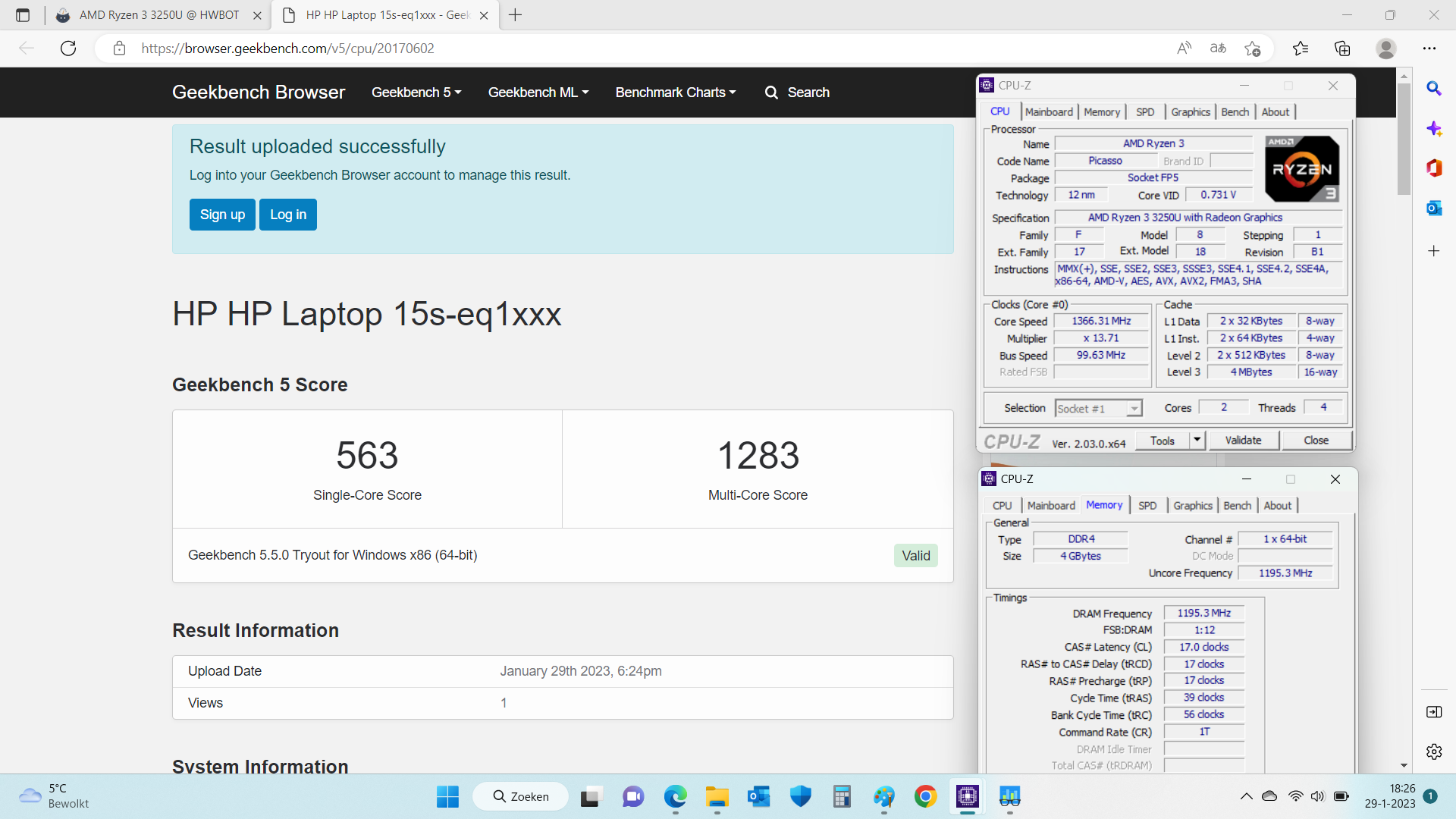View site information lock icon
Viewport: 1456px width, 819px height.
coord(119,49)
